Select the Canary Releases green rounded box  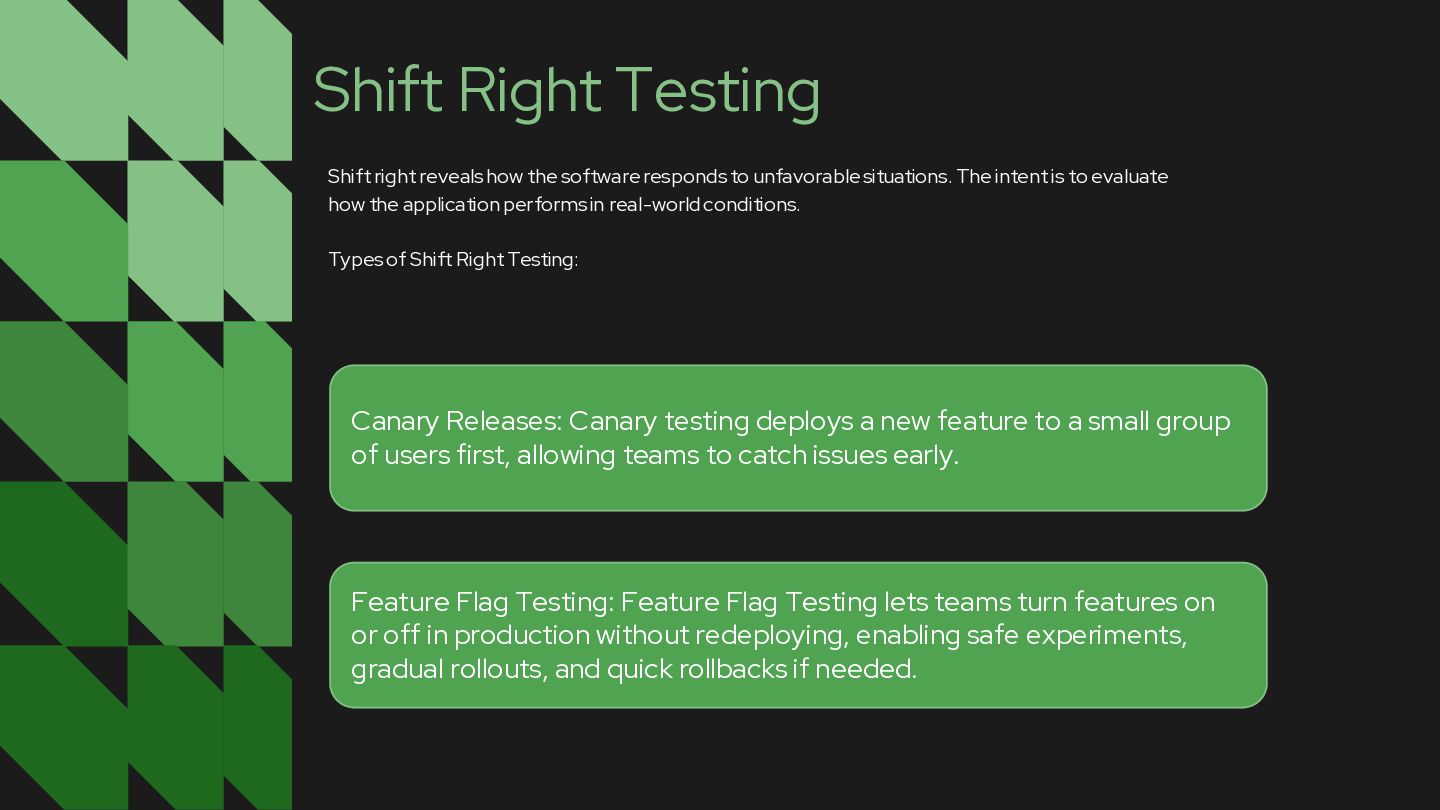[x=798, y=438]
